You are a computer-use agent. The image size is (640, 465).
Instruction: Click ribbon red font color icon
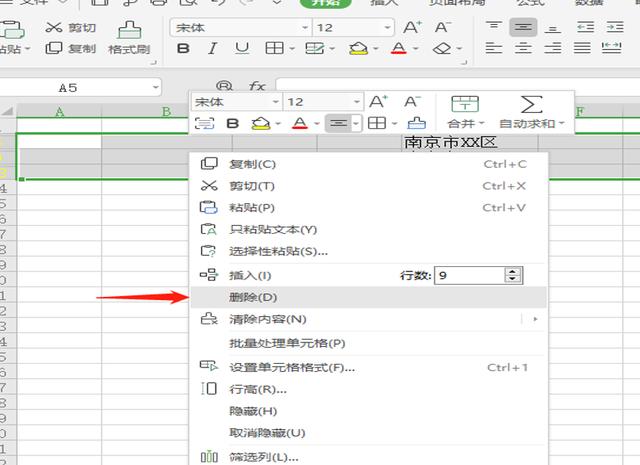click(x=398, y=49)
